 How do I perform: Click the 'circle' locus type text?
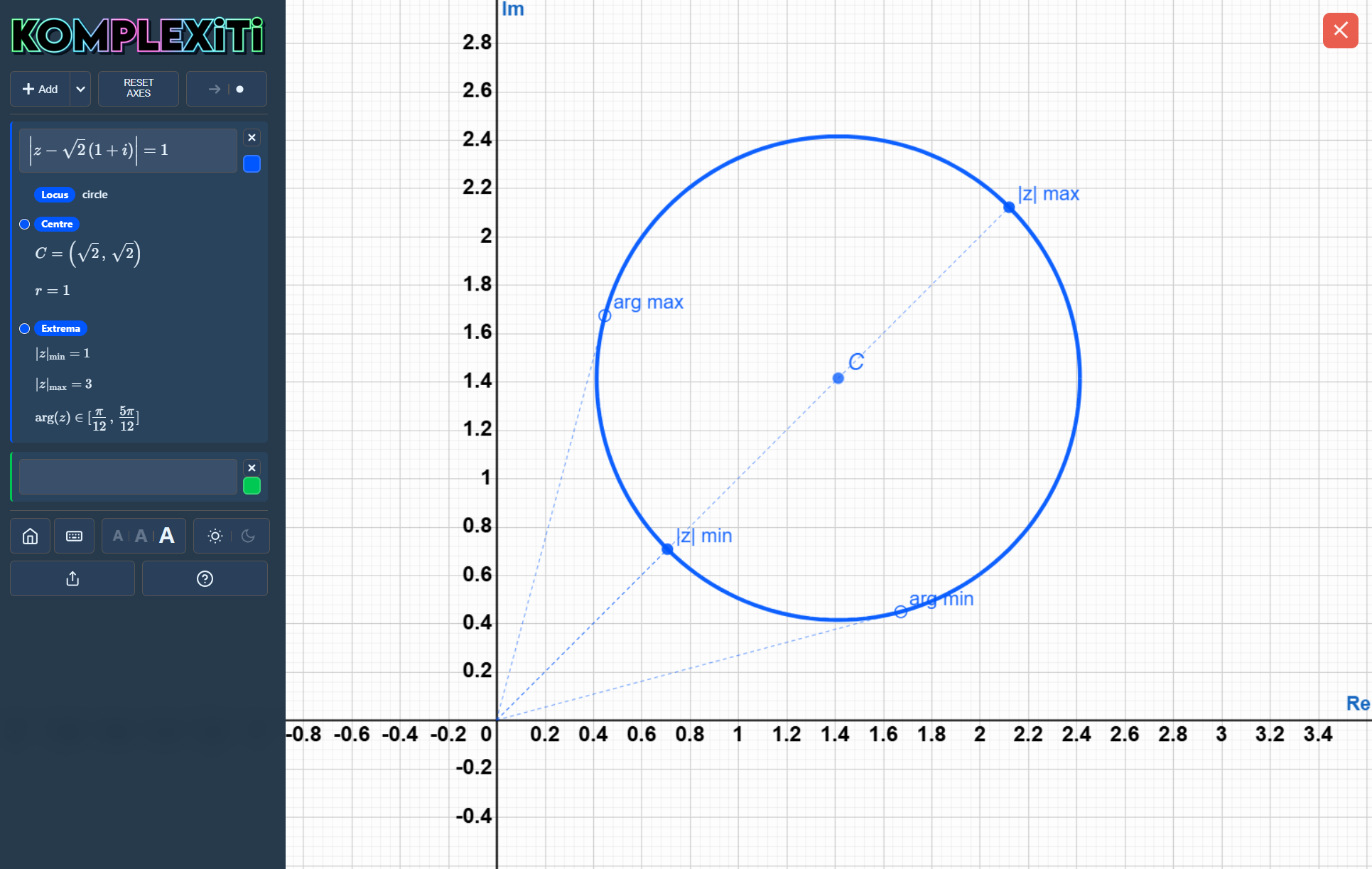95,195
